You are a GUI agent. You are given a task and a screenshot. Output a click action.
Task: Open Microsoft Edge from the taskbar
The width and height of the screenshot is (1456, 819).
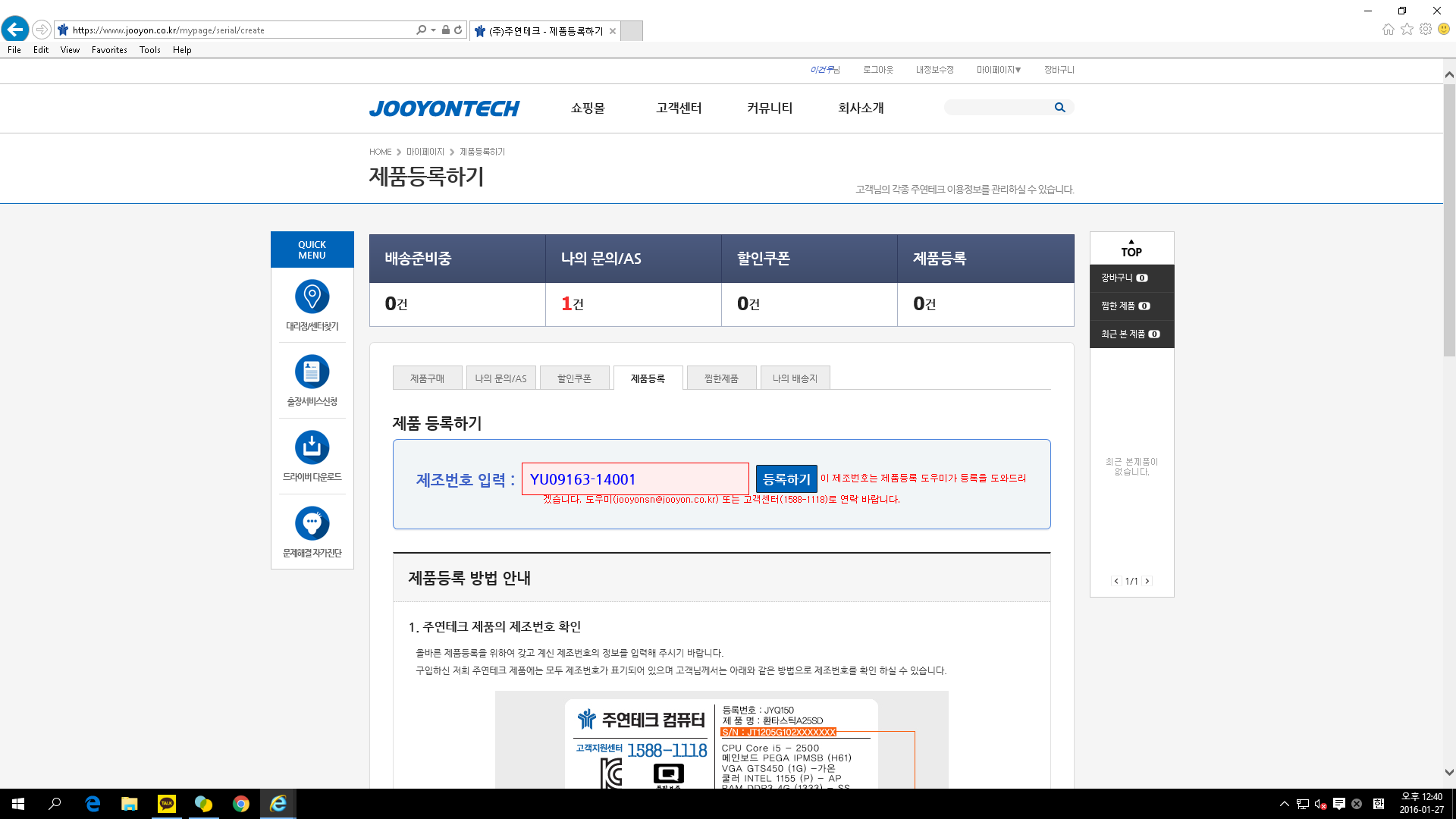(x=93, y=804)
